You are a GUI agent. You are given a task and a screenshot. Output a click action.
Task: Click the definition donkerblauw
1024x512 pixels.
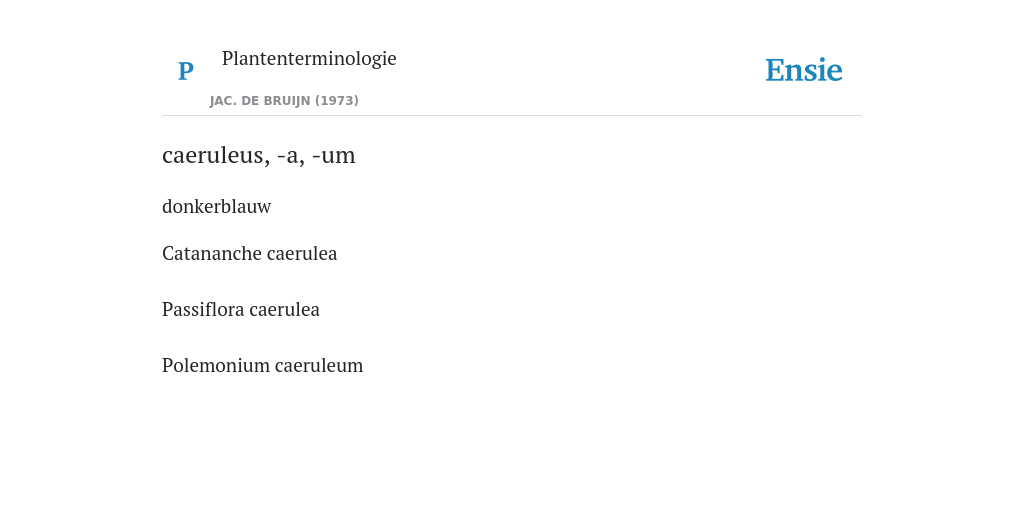[216, 206]
